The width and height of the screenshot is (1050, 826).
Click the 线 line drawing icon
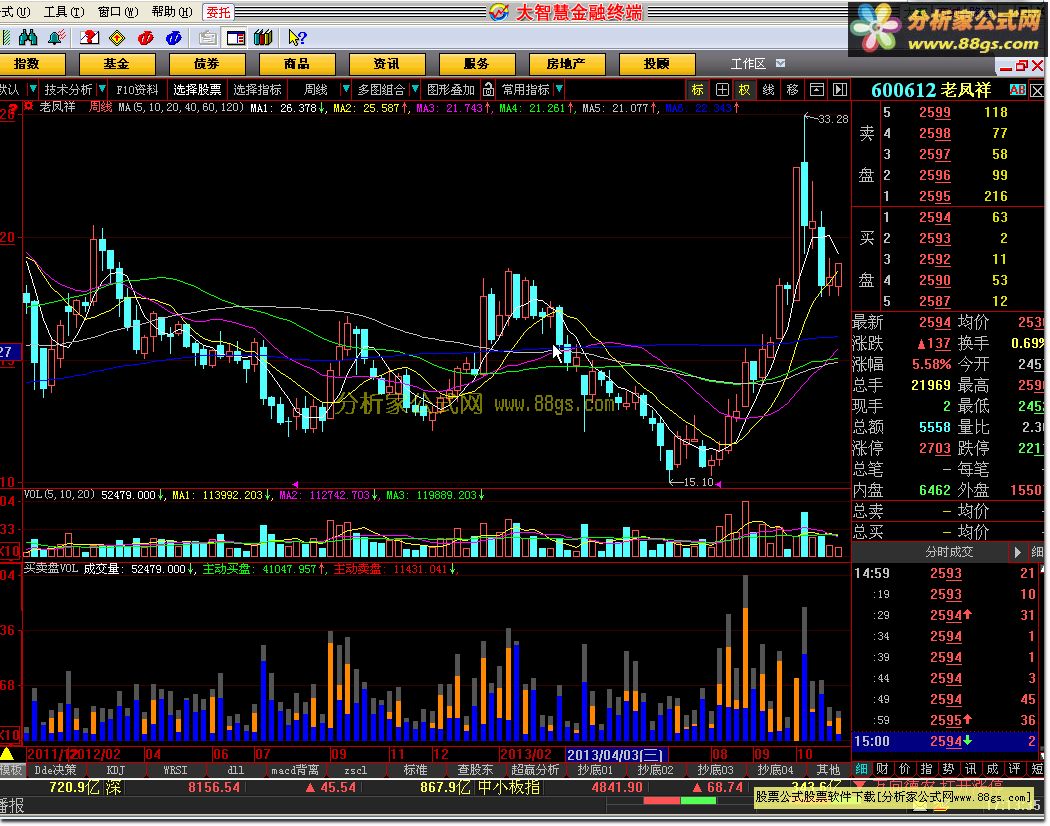[x=769, y=89]
